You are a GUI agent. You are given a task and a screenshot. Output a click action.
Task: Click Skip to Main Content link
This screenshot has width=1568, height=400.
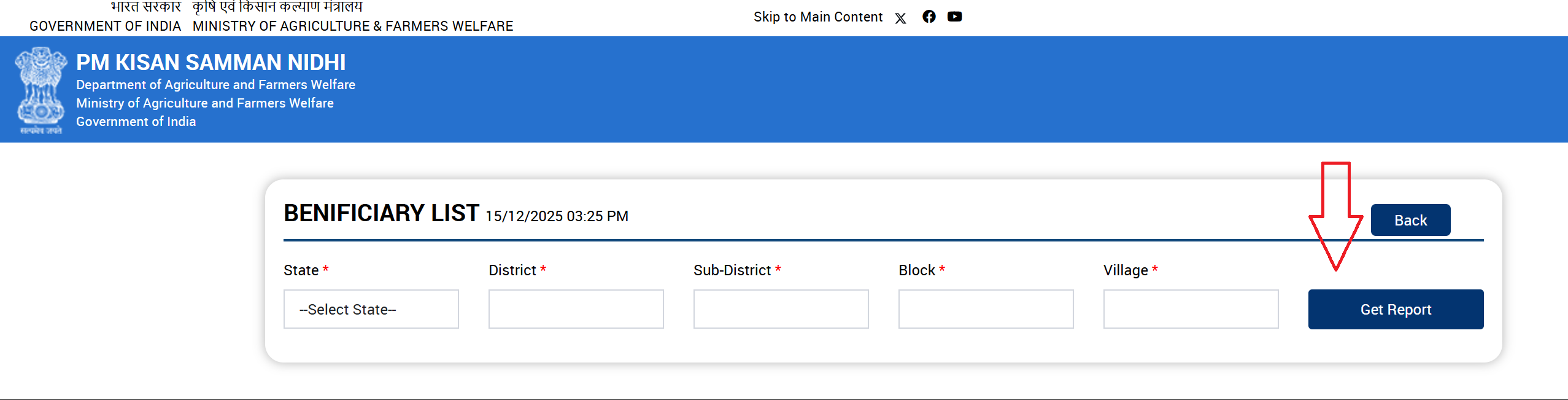click(x=817, y=17)
